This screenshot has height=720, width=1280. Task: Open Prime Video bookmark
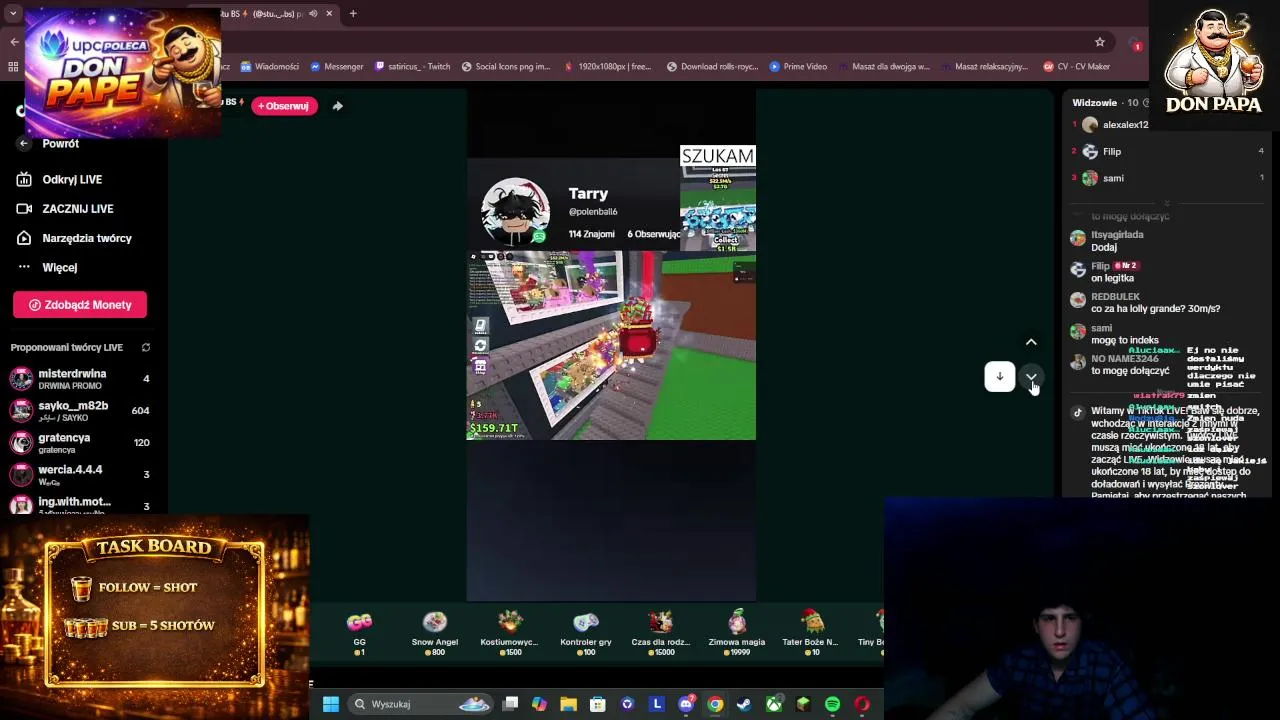798,67
